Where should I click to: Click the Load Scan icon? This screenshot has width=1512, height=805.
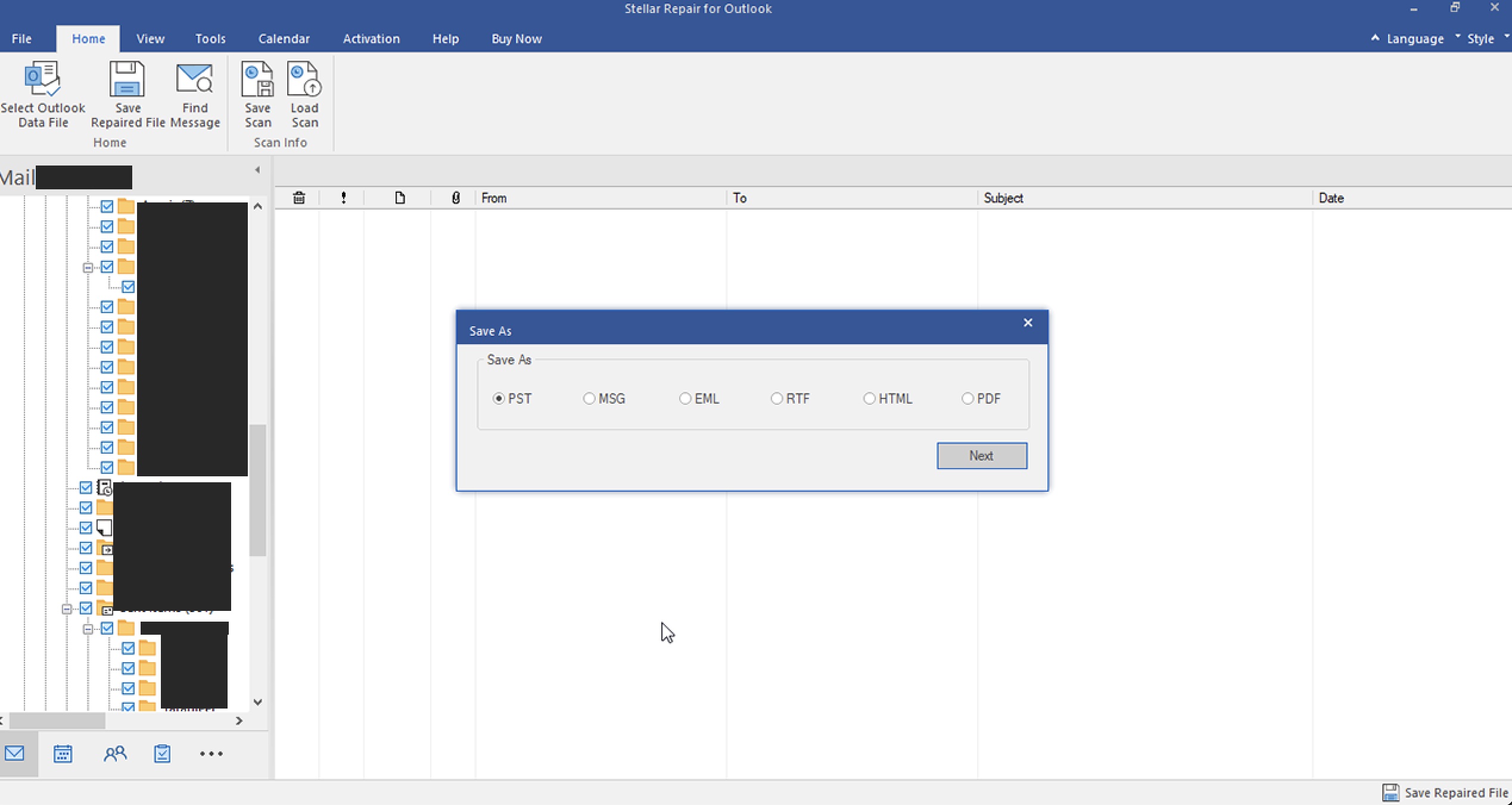pos(304,79)
